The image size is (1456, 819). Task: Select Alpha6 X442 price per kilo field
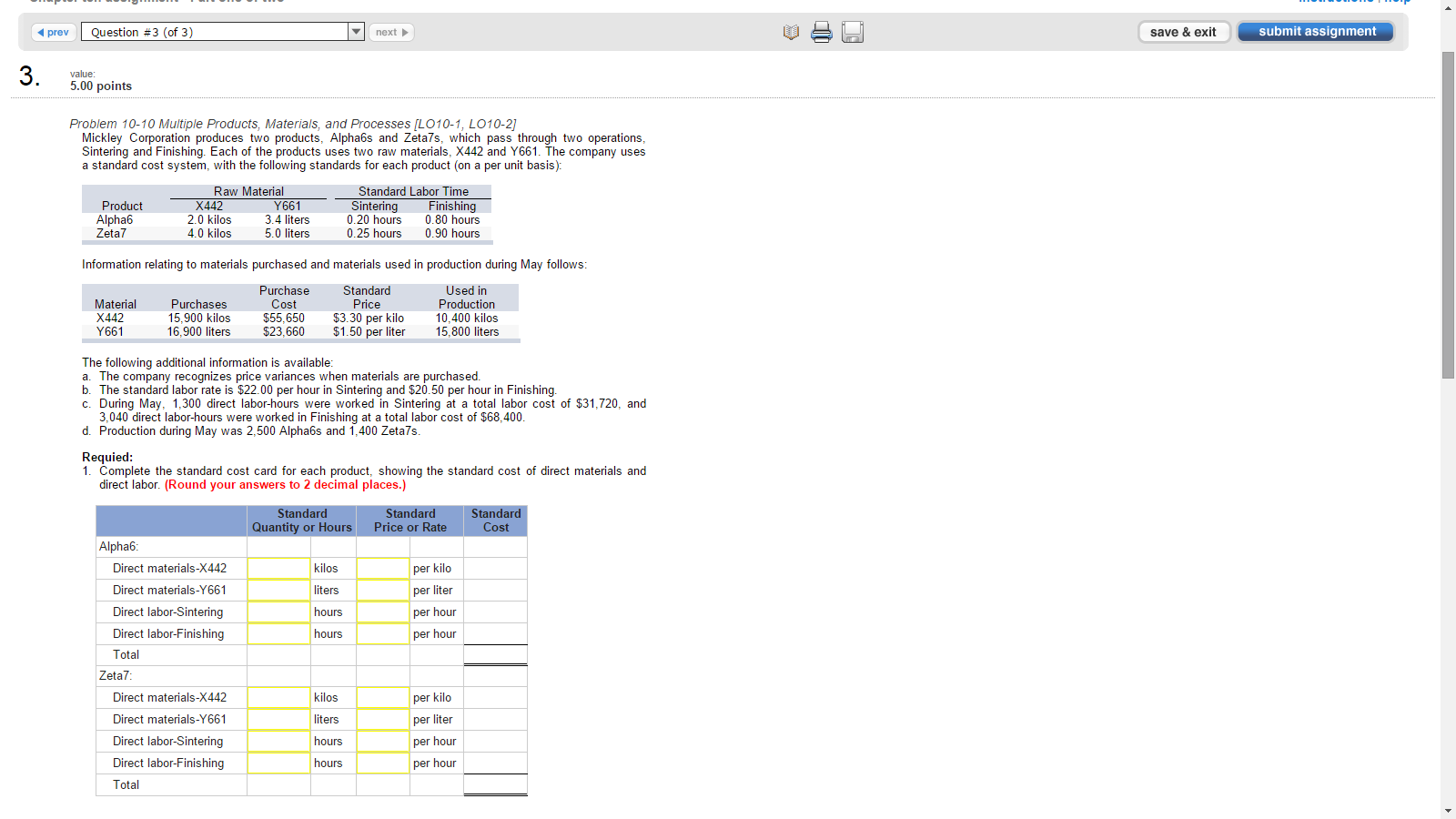(383, 569)
